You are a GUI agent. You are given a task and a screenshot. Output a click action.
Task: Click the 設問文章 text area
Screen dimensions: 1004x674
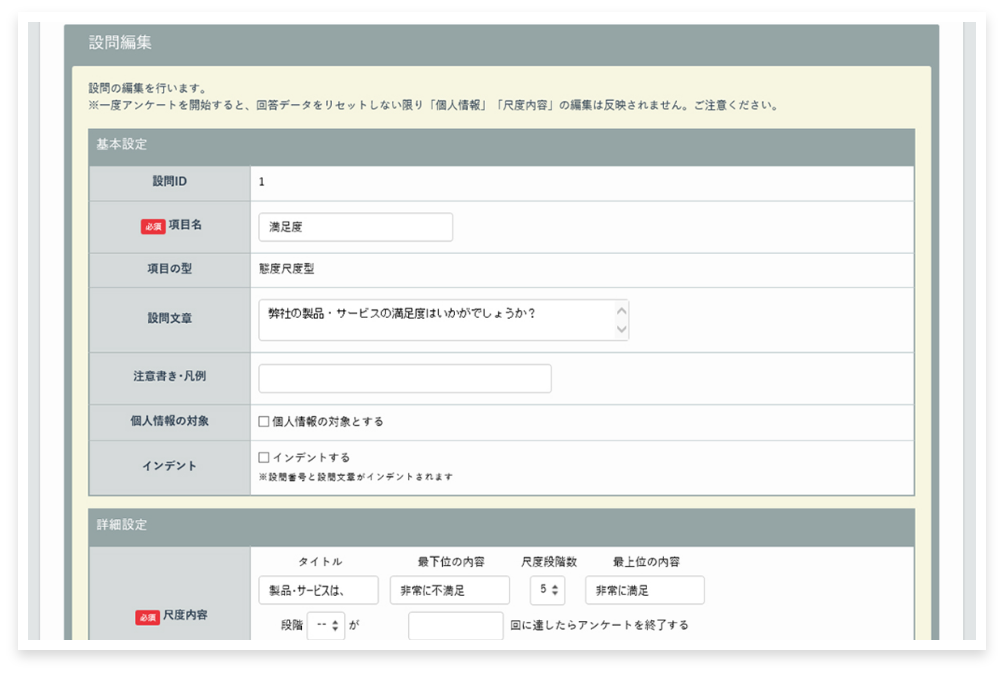point(435,319)
